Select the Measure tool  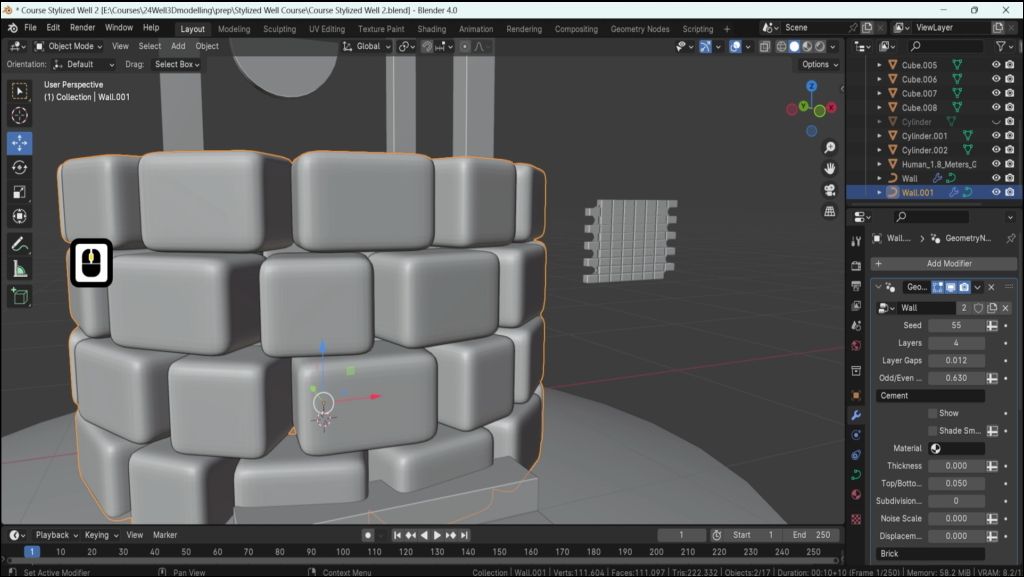coord(20,269)
